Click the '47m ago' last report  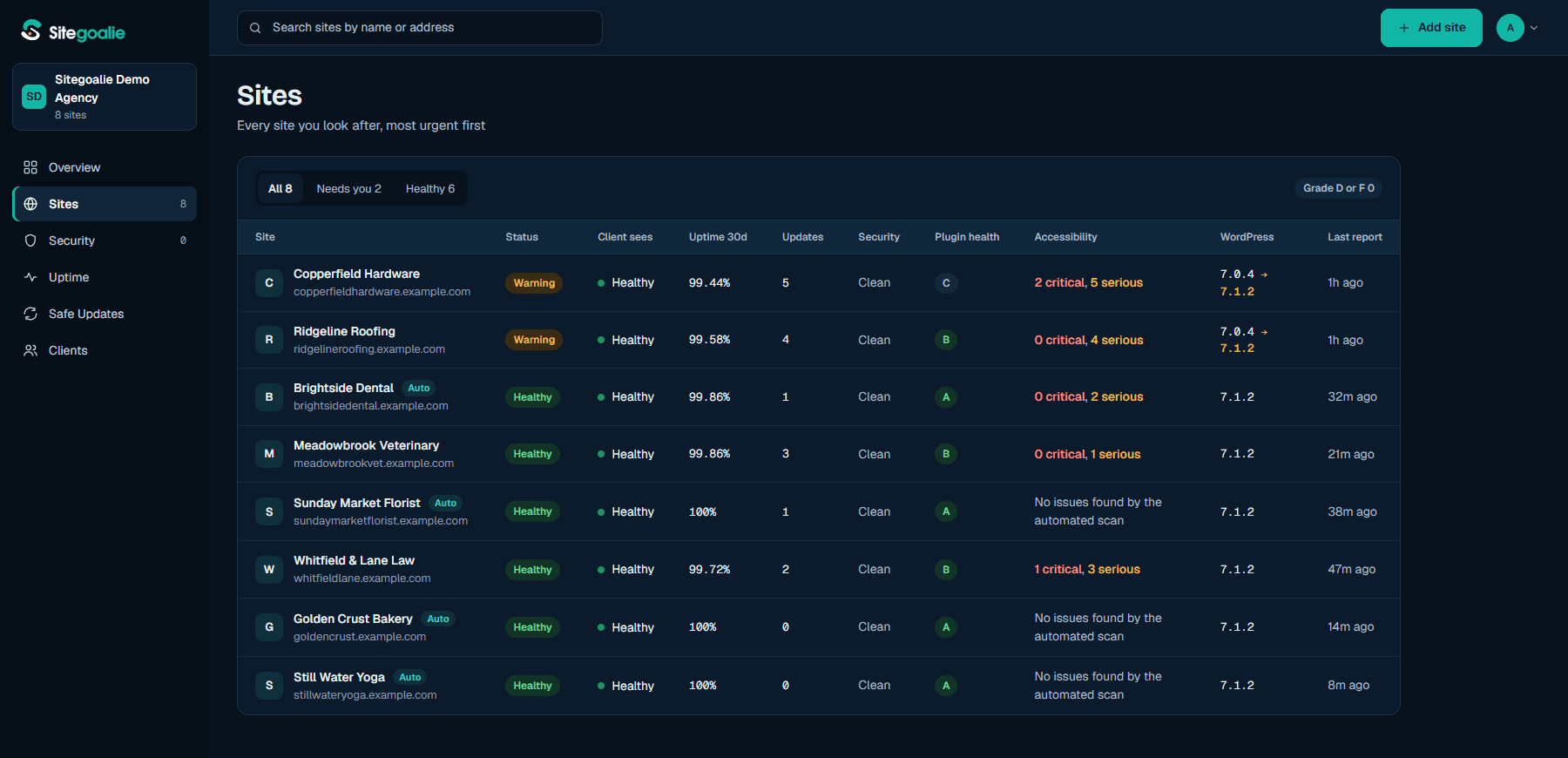(x=1351, y=569)
